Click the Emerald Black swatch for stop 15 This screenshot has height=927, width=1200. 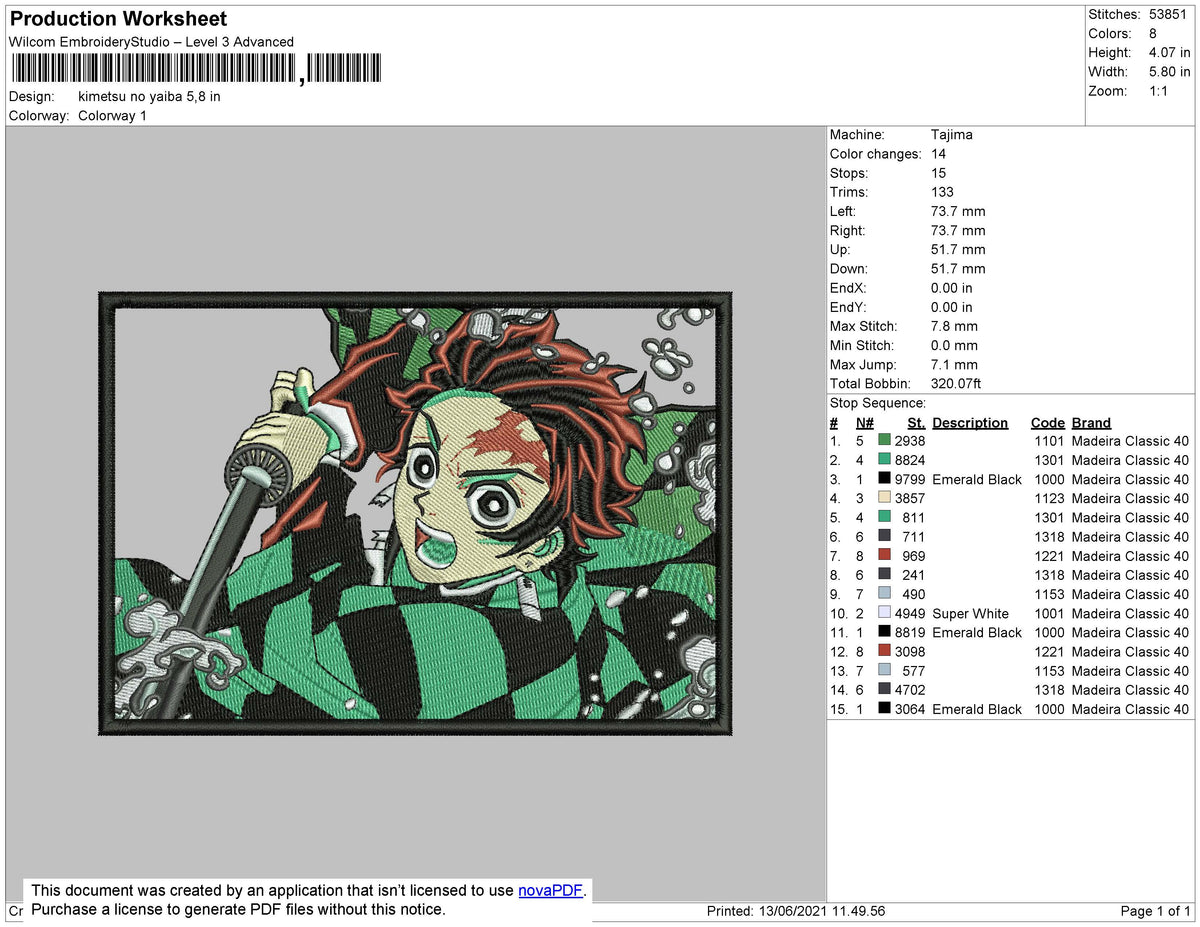pyautogui.click(x=886, y=709)
